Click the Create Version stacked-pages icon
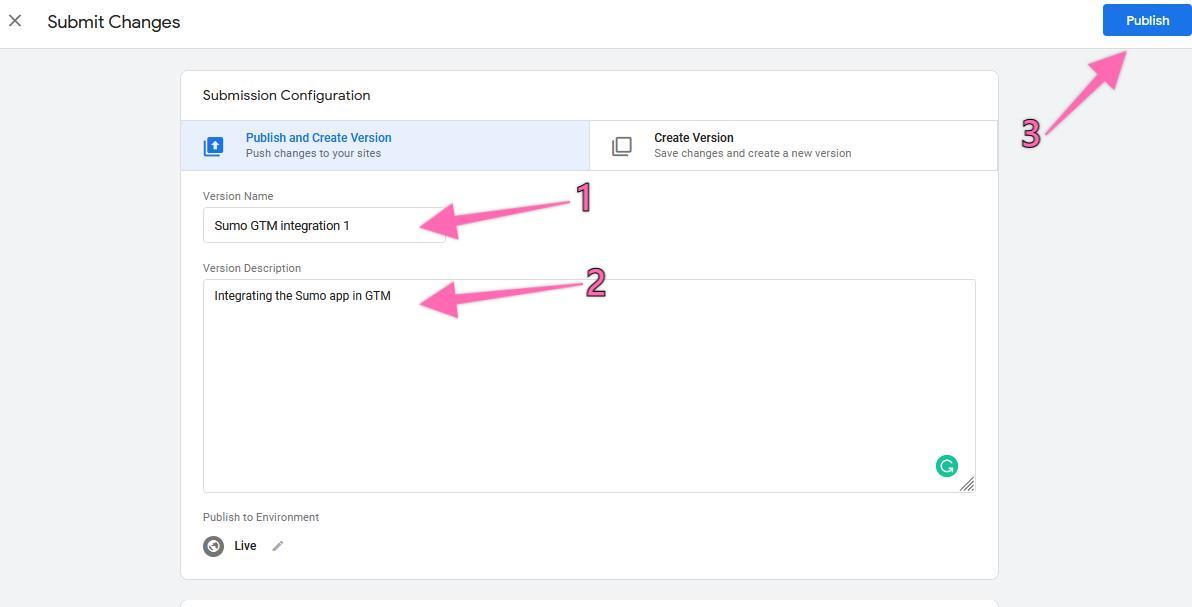Image resolution: width=1192 pixels, height=607 pixels. pos(622,146)
